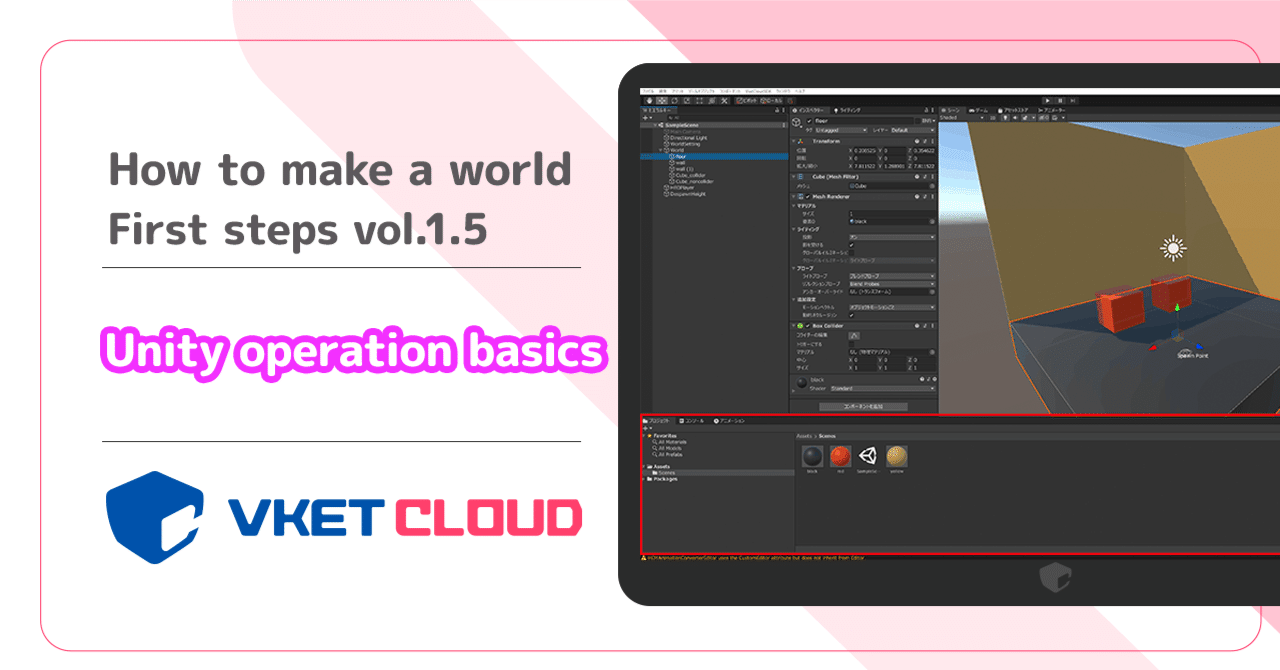Select the red material thumbnail in Project panel

click(840, 456)
